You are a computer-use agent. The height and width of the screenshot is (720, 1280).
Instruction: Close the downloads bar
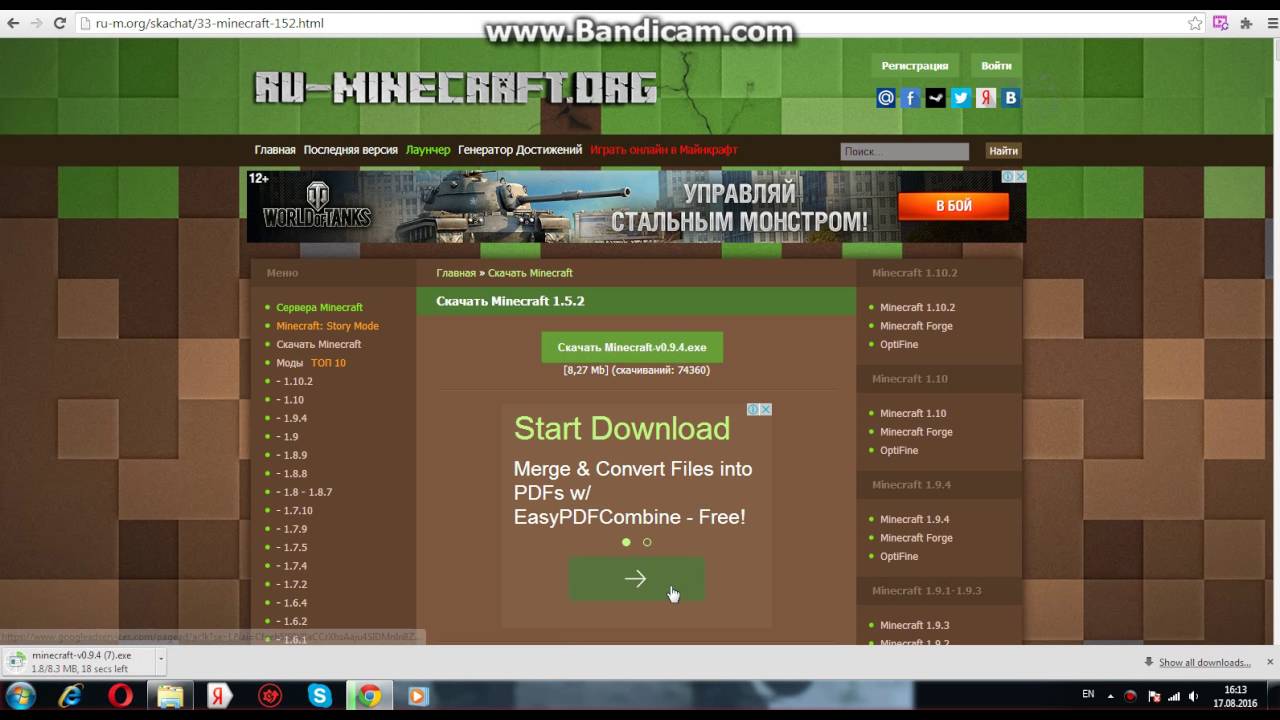point(1270,662)
